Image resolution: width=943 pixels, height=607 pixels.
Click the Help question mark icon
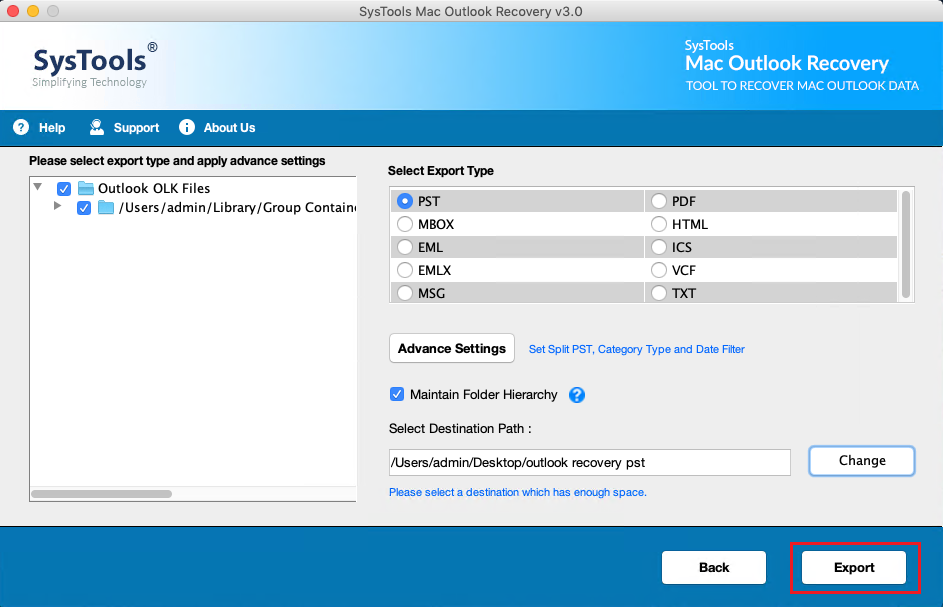click(x=21, y=128)
